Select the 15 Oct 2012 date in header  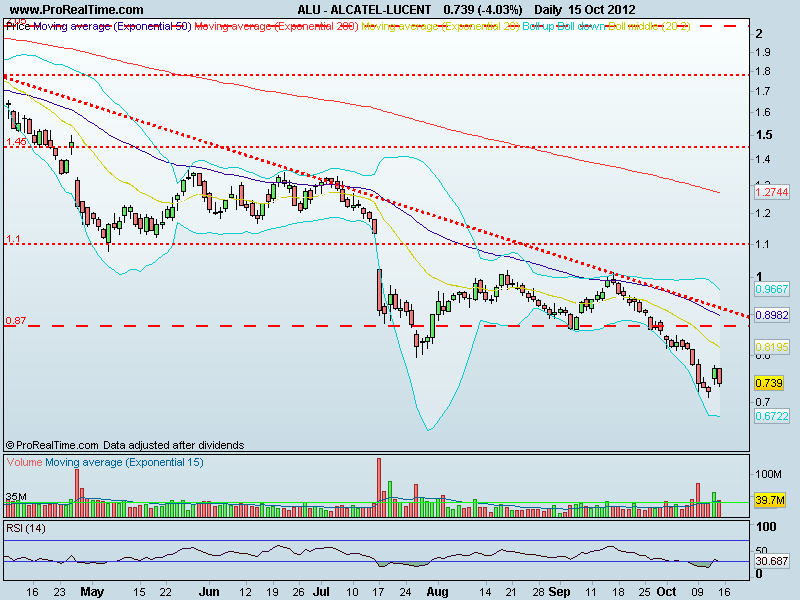click(x=602, y=10)
